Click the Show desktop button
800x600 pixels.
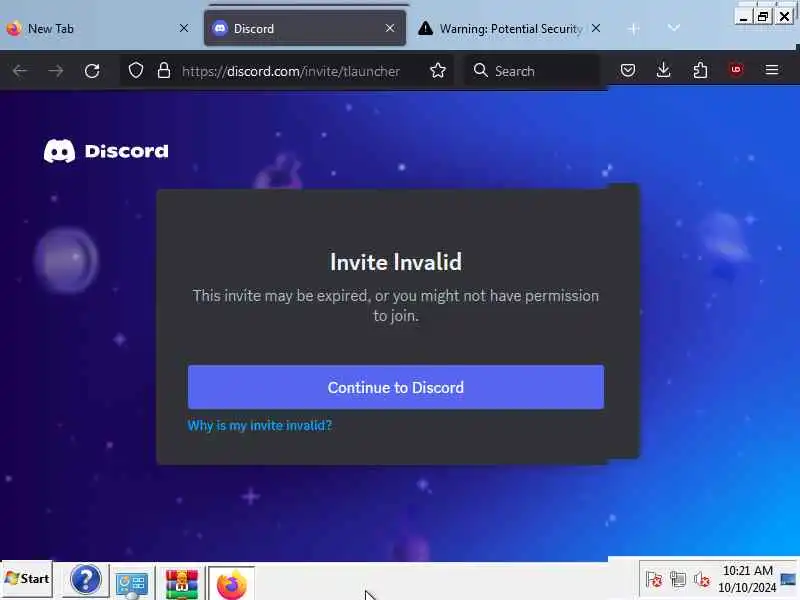point(788,580)
